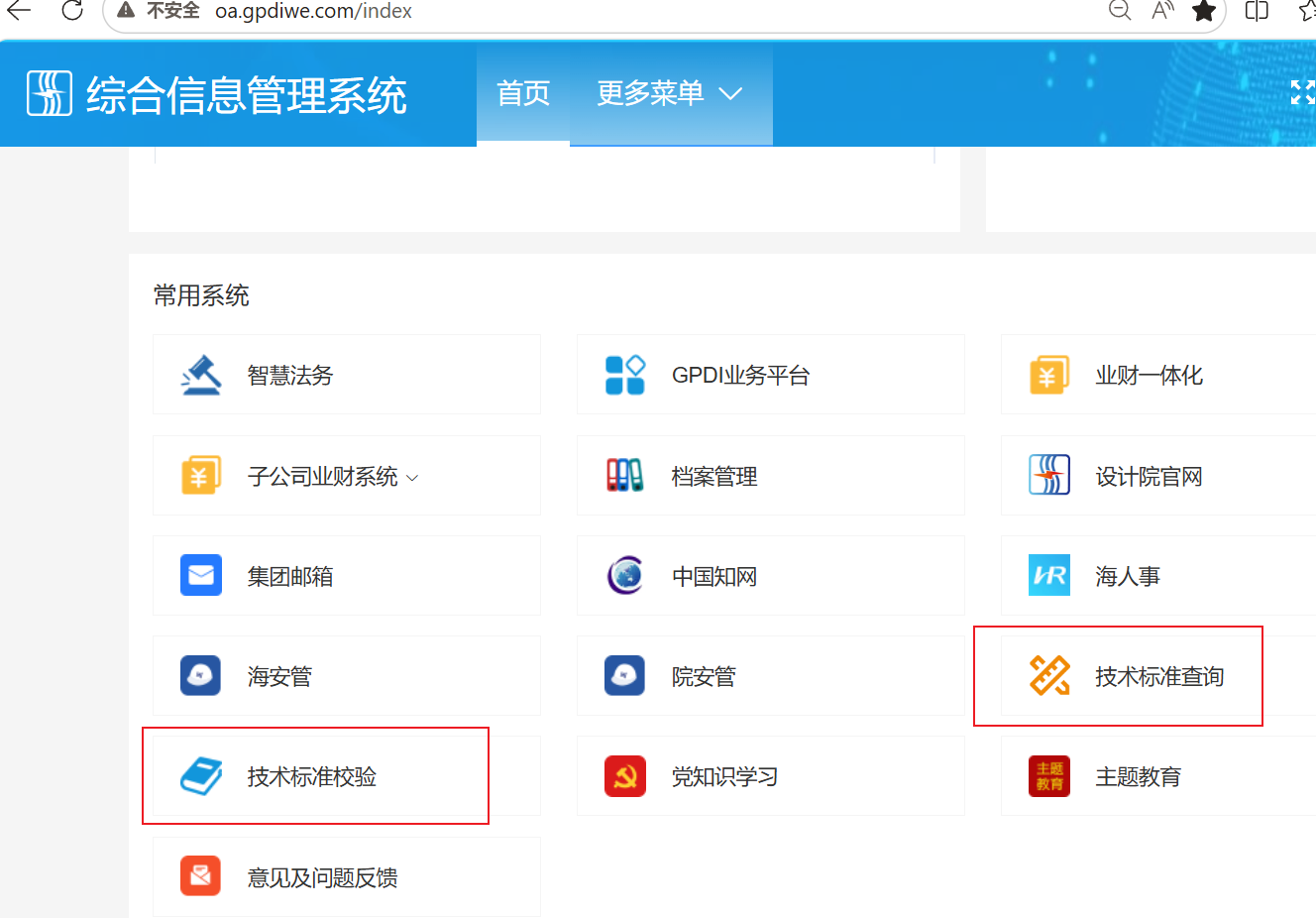Click the 主题教育 red icon
The image size is (1316, 918).
pos(1049,776)
